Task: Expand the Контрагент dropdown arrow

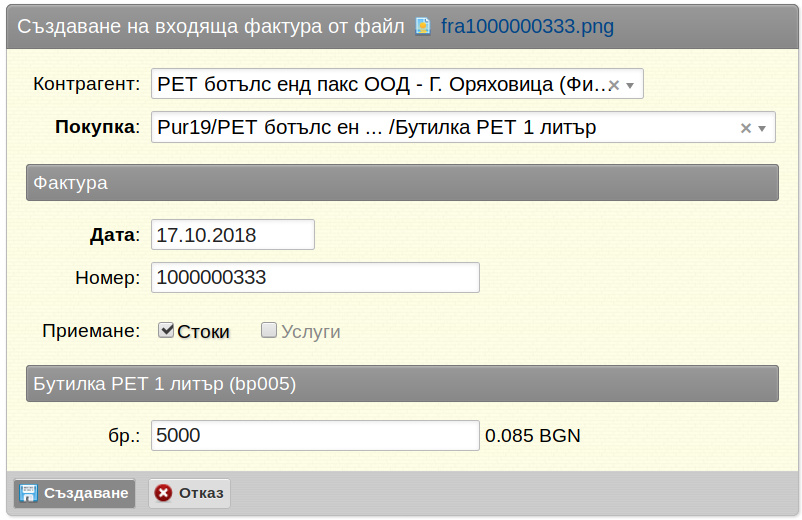Action: pyautogui.click(x=631, y=85)
